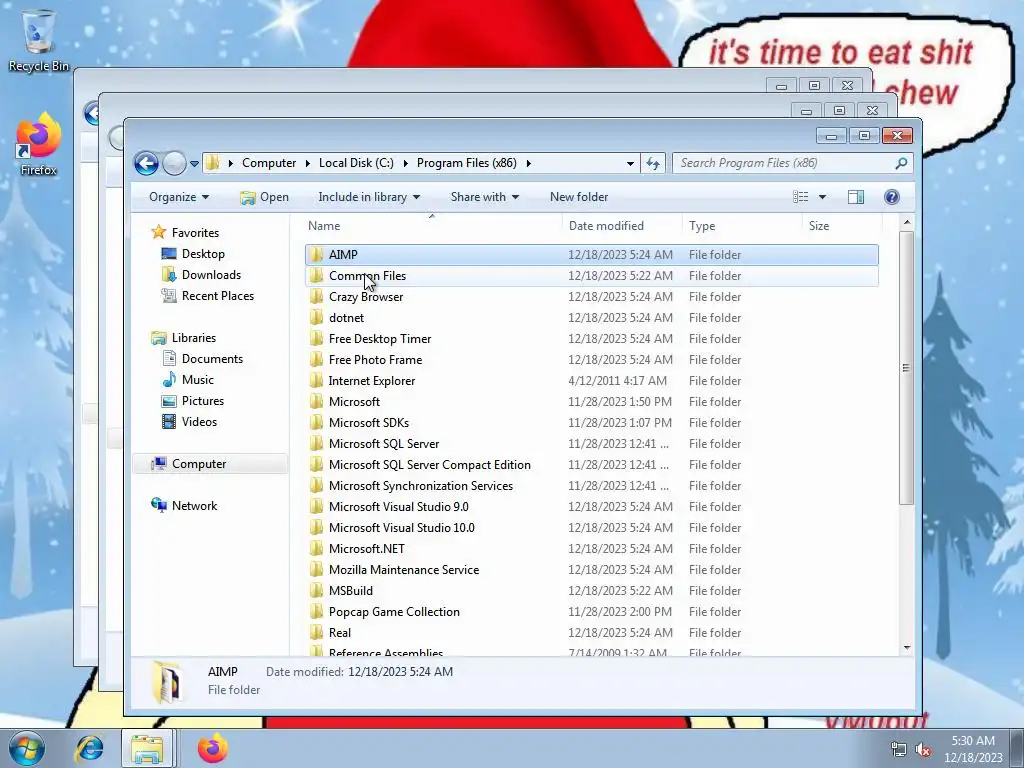
Task: Select Microsoft Visual Studio 9.0 folder icon
Action: click(x=316, y=507)
